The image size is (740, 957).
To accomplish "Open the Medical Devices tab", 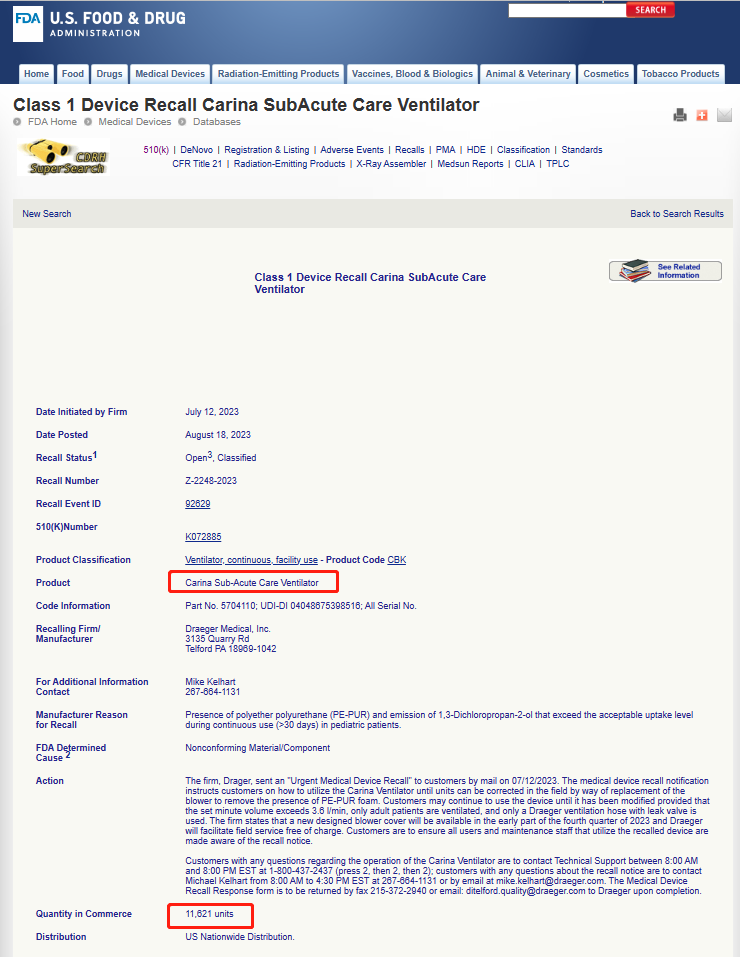I will (x=170, y=74).
